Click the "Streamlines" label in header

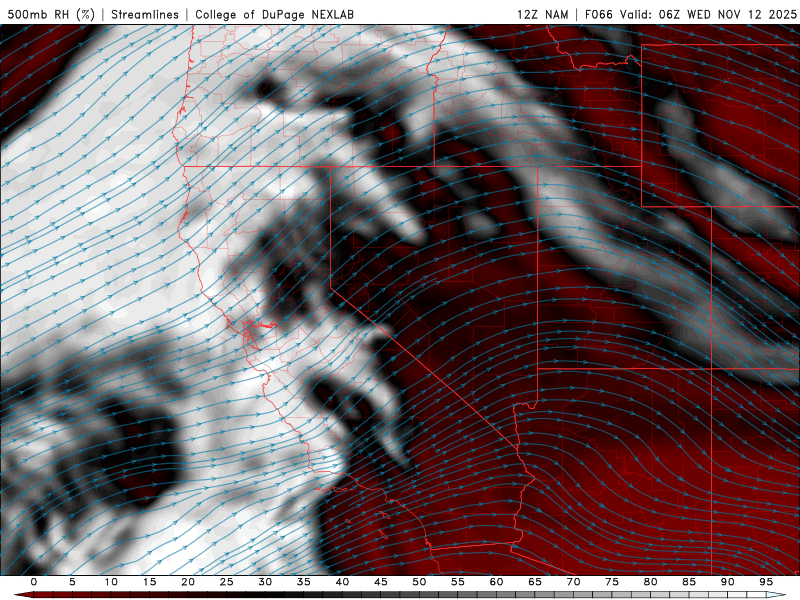coord(145,14)
